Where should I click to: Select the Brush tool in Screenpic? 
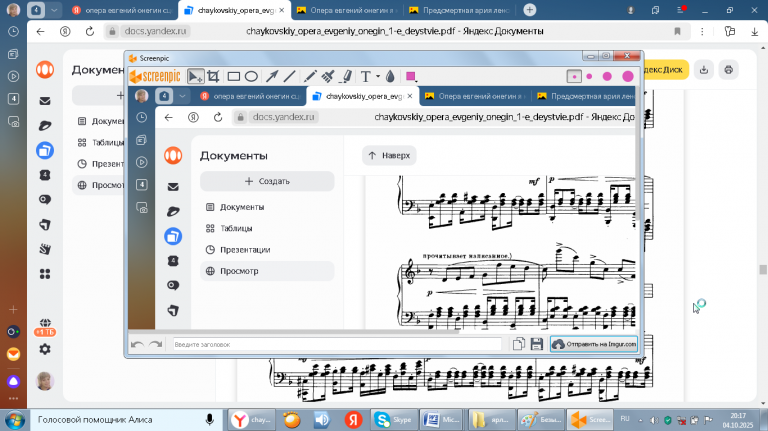click(x=328, y=76)
